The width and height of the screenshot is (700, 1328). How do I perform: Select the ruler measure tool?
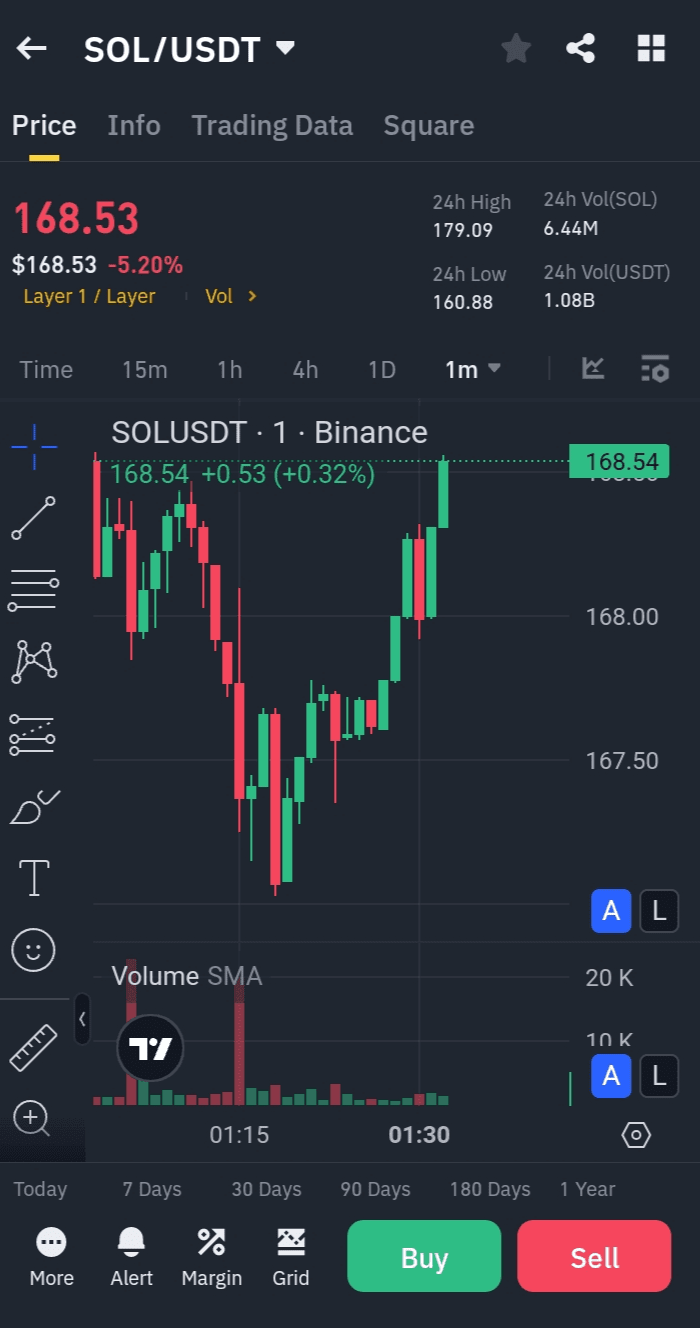(x=34, y=1047)
